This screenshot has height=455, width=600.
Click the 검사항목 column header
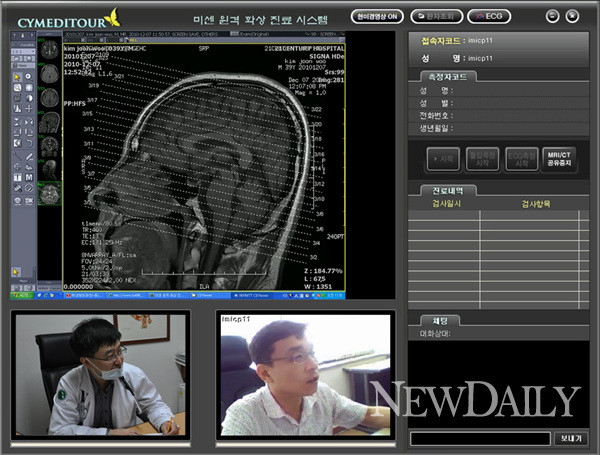(536, 204)
